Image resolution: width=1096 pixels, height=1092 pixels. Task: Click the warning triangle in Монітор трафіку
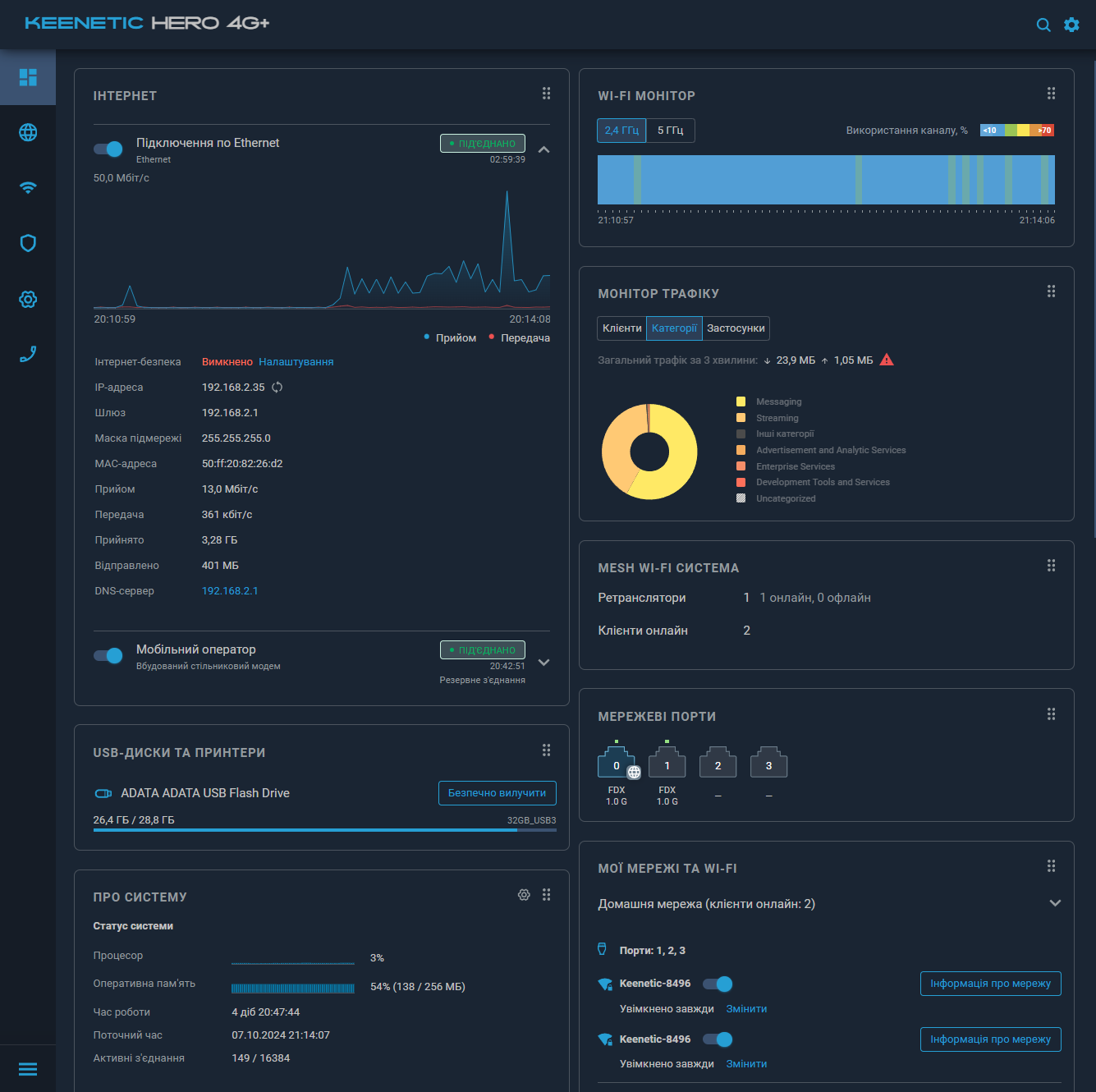click(887, 359)
